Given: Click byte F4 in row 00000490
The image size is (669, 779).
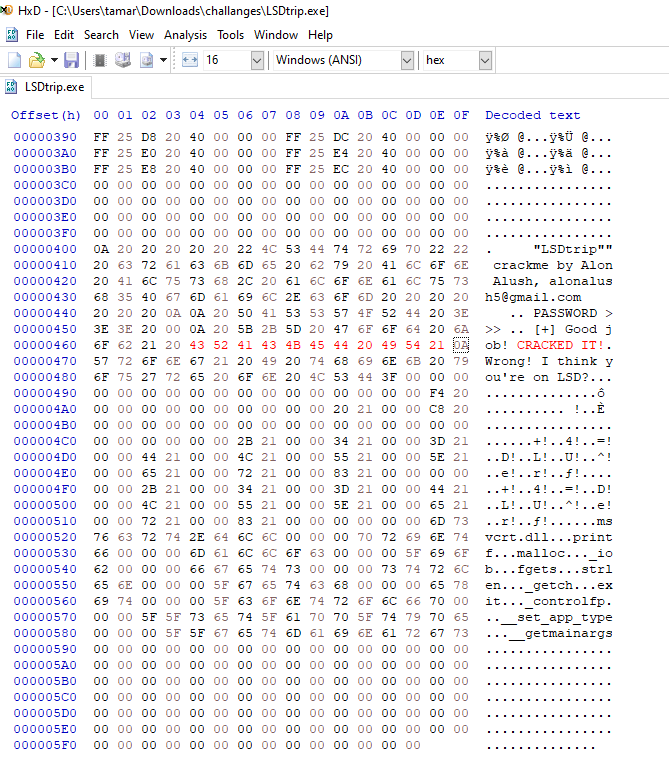Looking at the screenshot, I should click(437, 393).
